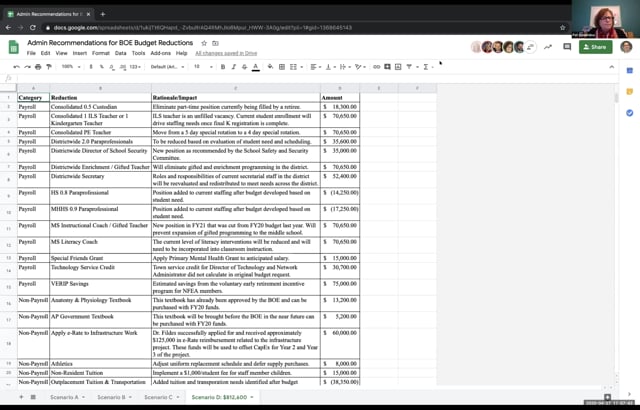
Task: Open activity dashboard trend icon
Action: point(548,47)
